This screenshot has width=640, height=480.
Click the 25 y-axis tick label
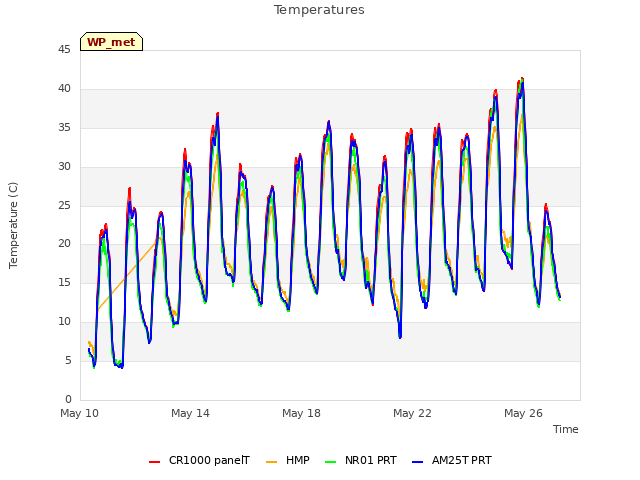click(64, 205)
